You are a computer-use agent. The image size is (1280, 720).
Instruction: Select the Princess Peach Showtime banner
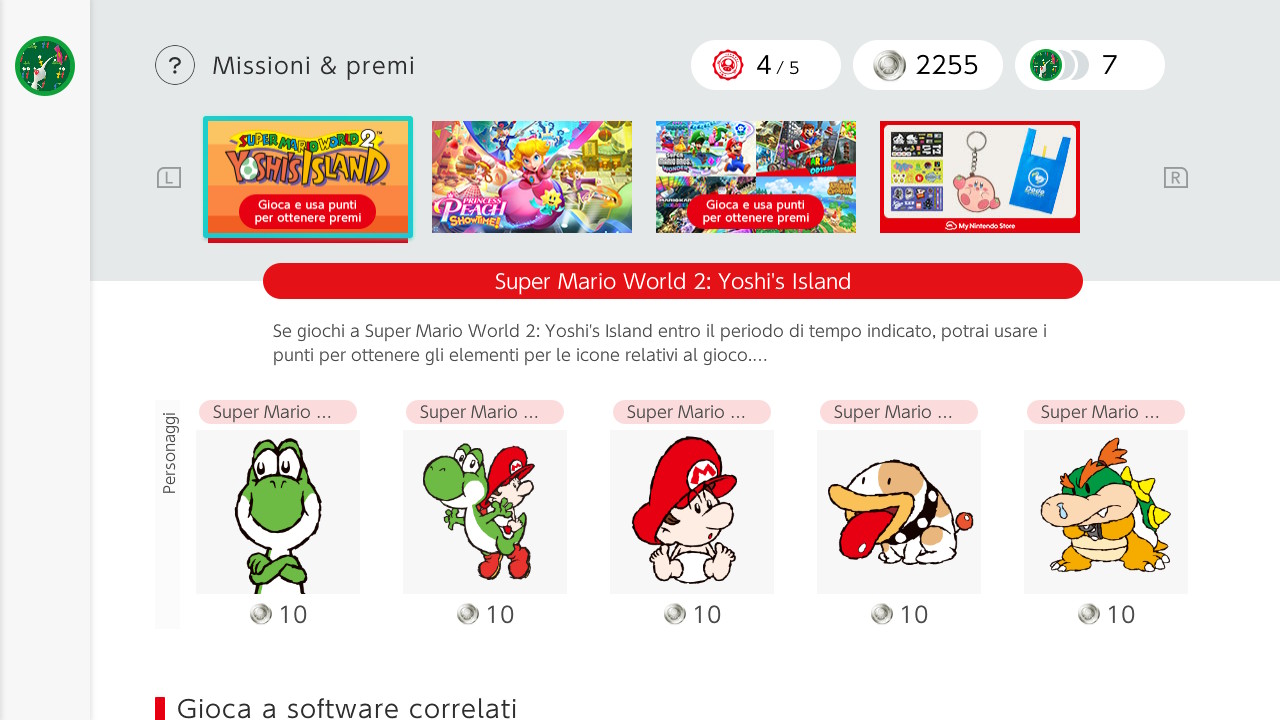pyautogui.click(x=532, y=177)
